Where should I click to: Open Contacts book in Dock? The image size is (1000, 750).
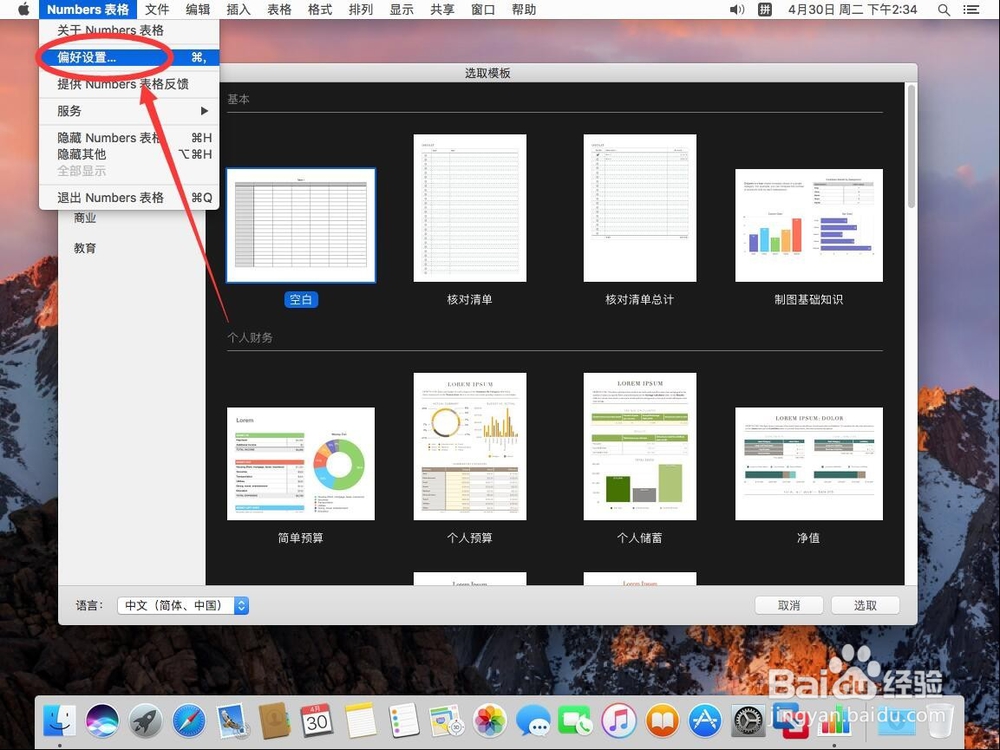point(275,721)
